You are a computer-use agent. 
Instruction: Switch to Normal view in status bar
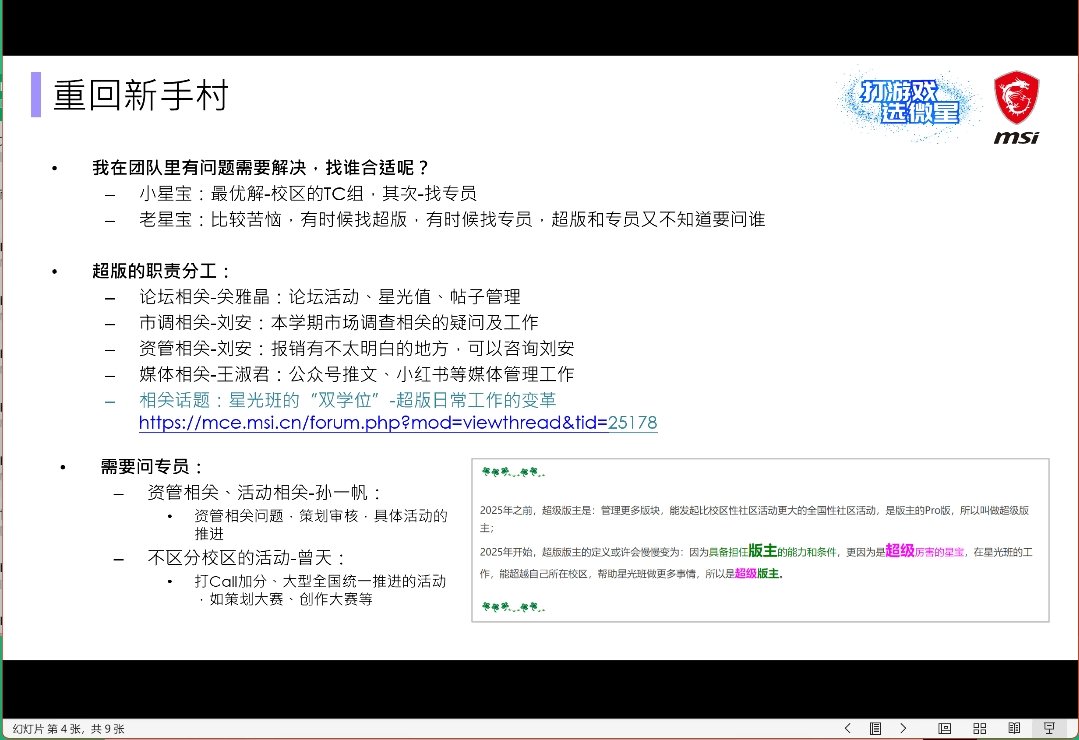tap(942, 728)
